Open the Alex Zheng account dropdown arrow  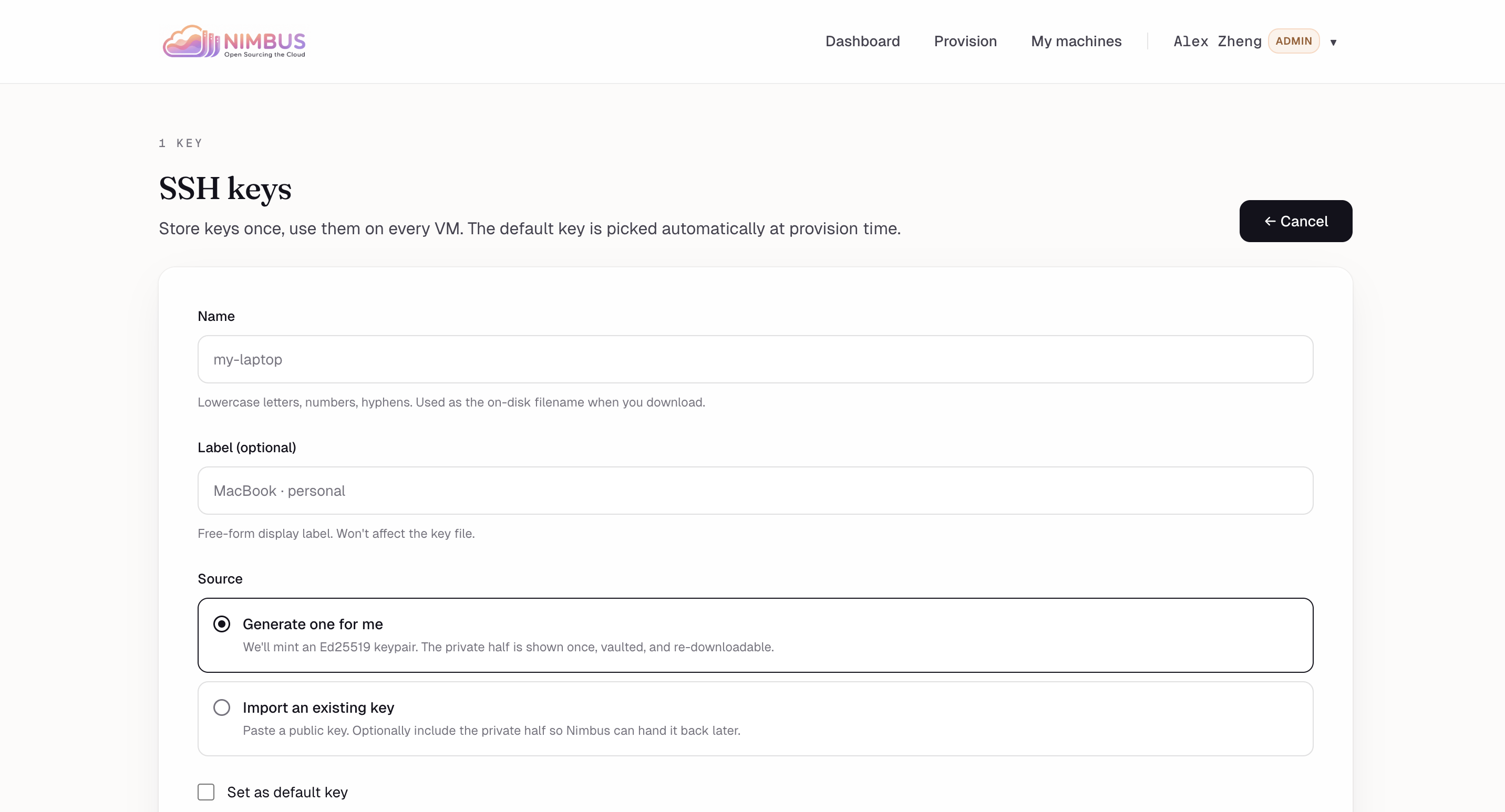[1333, 42]
